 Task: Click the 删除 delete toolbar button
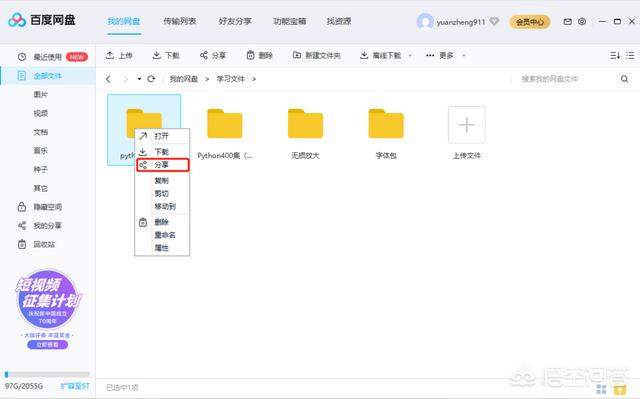tap(260, 55)
